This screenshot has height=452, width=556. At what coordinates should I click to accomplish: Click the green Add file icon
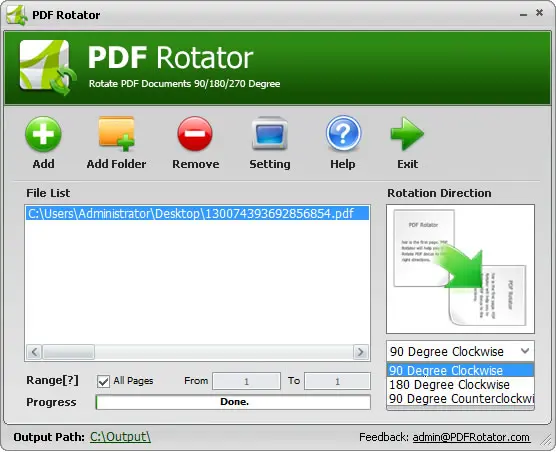click(43, 134)
